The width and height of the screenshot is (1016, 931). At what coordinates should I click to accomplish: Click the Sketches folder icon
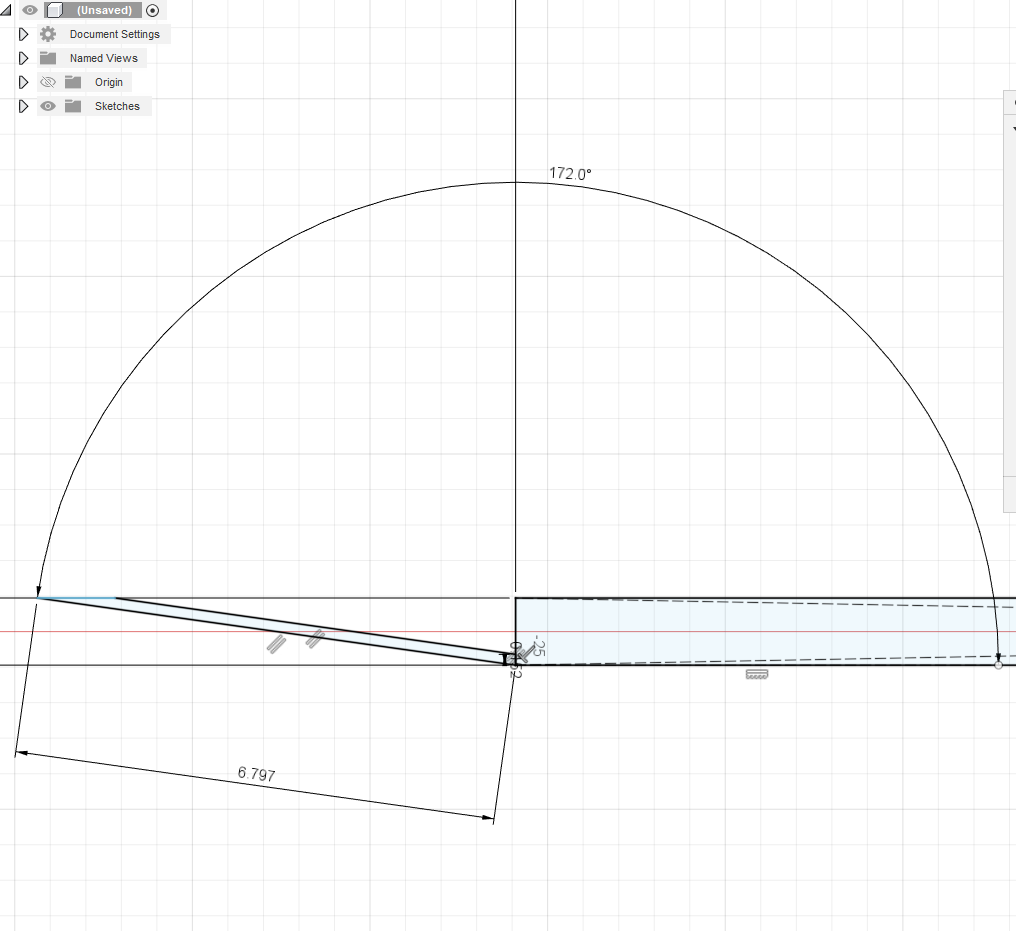[73, 106]
